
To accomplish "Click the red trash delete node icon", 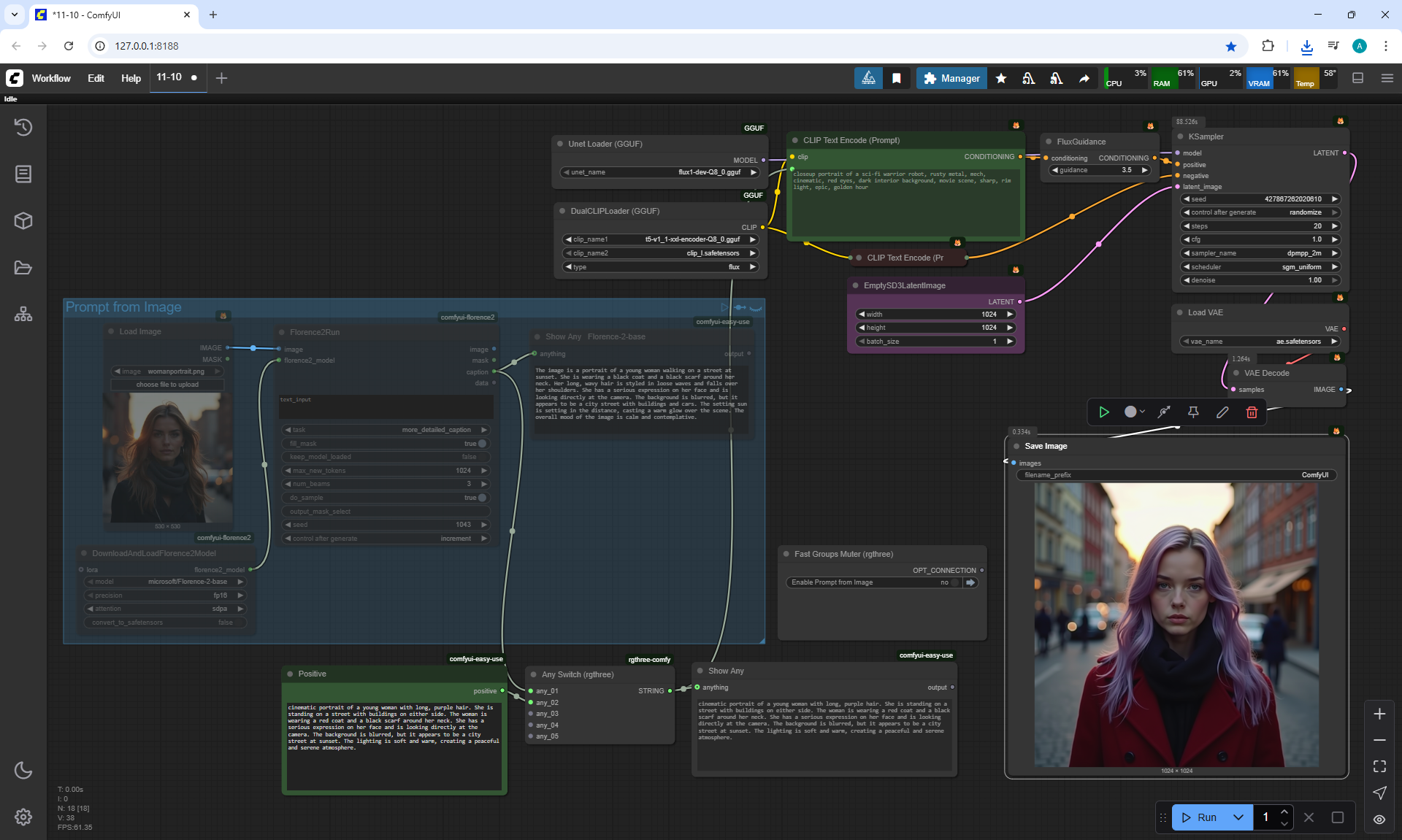I will (1252, 412).
